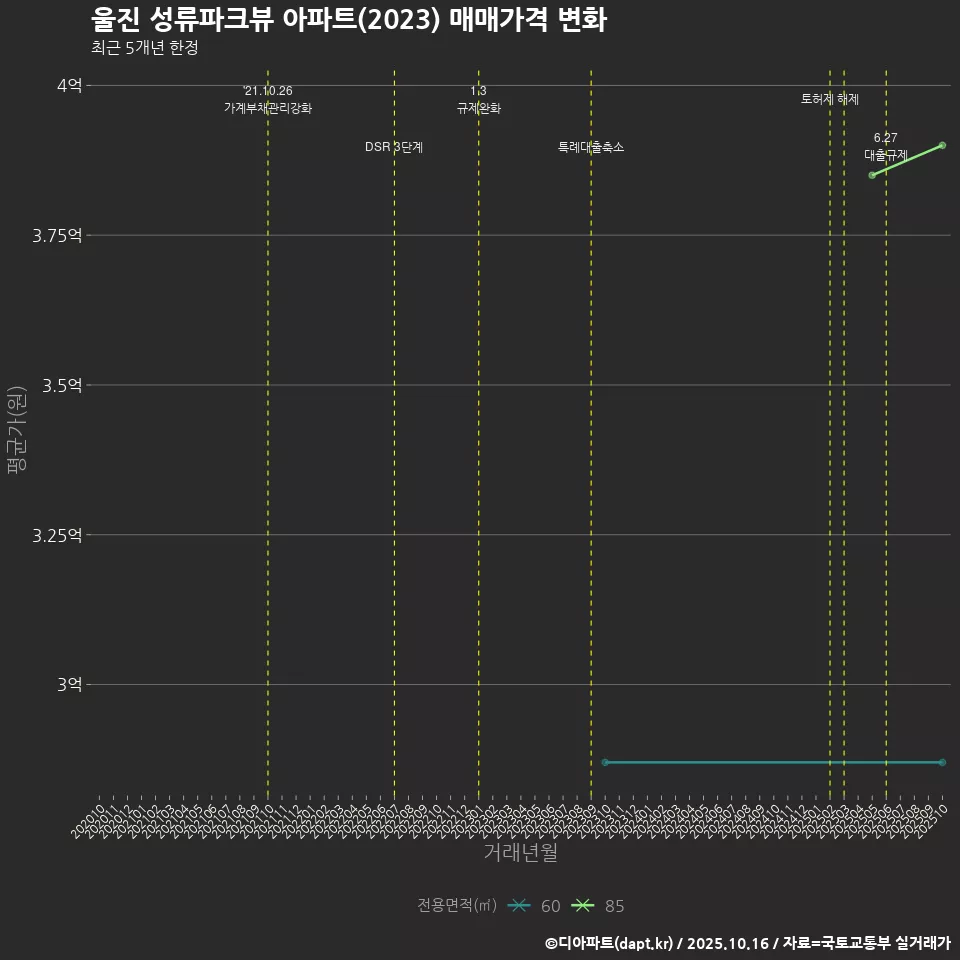The width and height of the screenshot is (960, 960).
Task: Select the teal 60㎡ line start marker
Action: pyautogui.click(x=606, y=761)
